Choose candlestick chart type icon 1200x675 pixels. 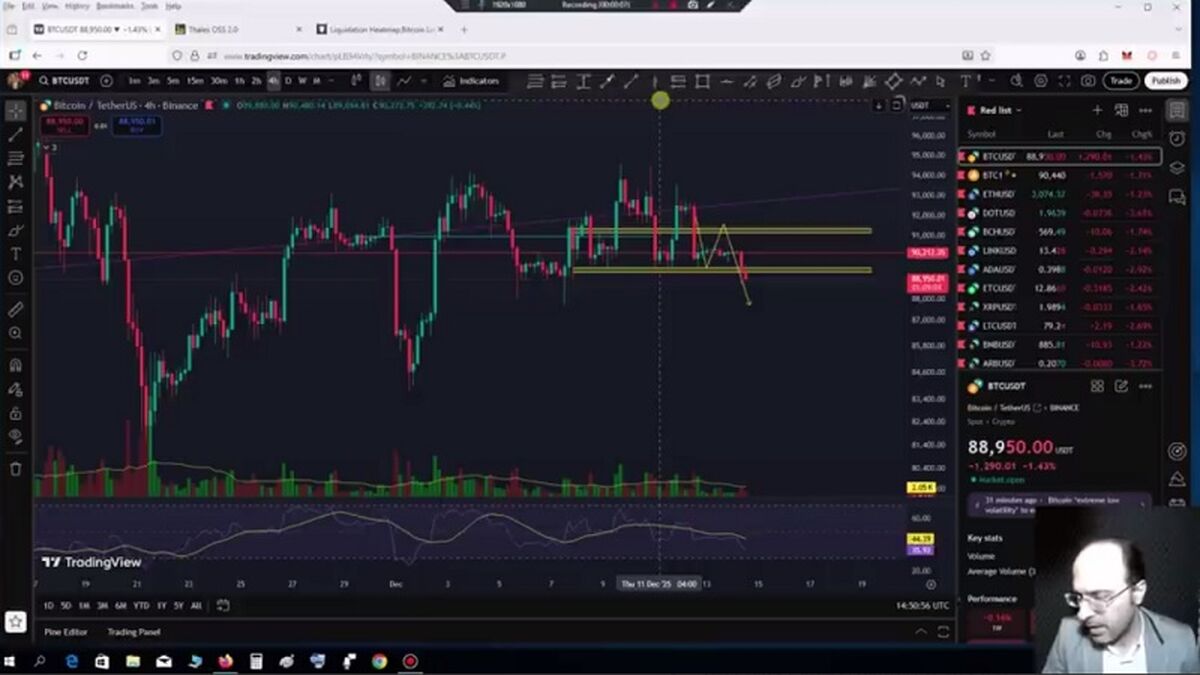click(380, 81)
